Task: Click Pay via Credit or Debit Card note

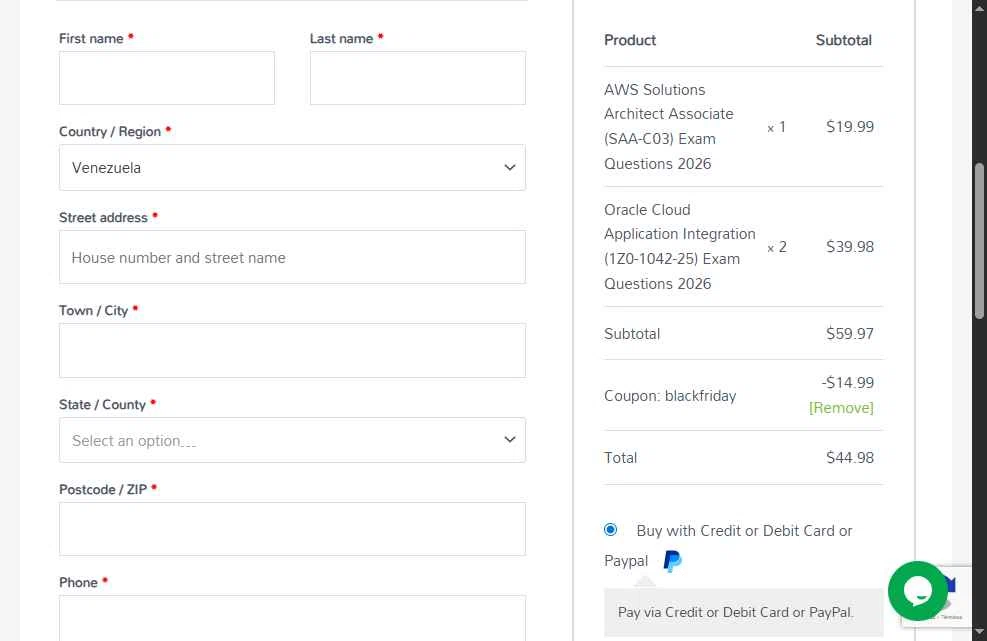Action: pos(735,612)
